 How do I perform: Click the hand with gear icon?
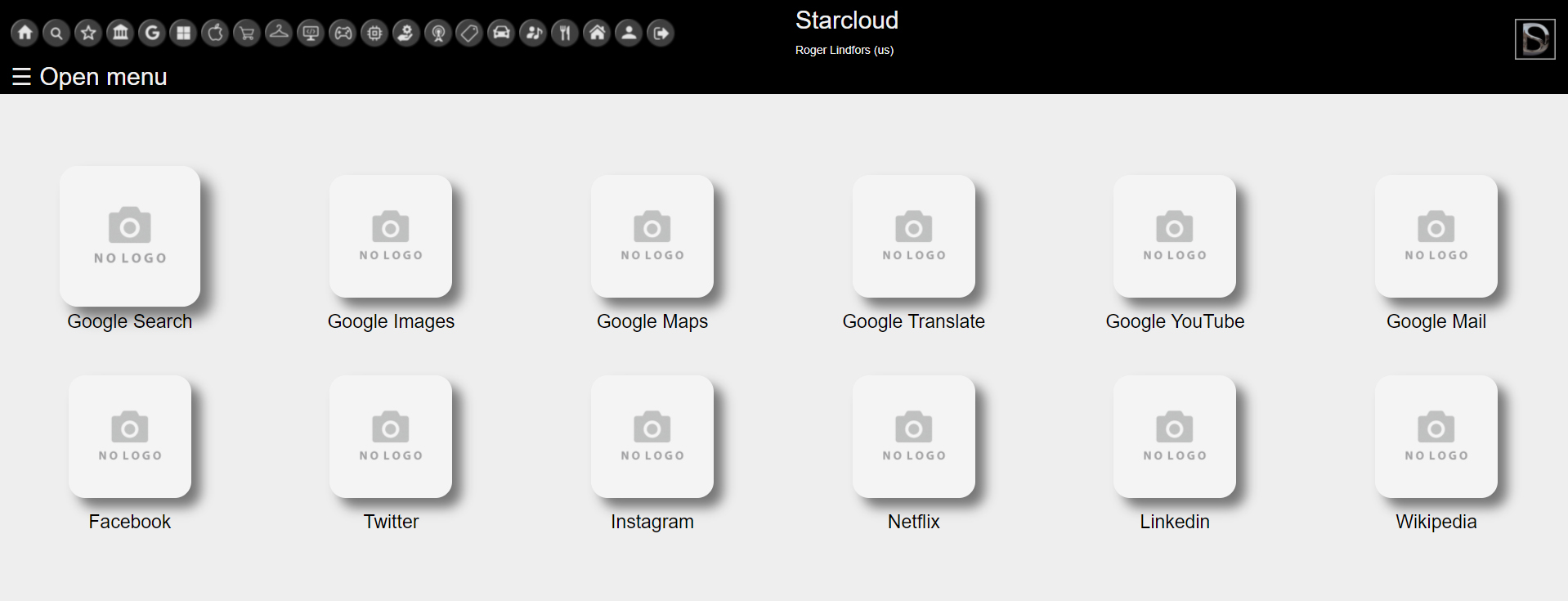pos(406,34)
